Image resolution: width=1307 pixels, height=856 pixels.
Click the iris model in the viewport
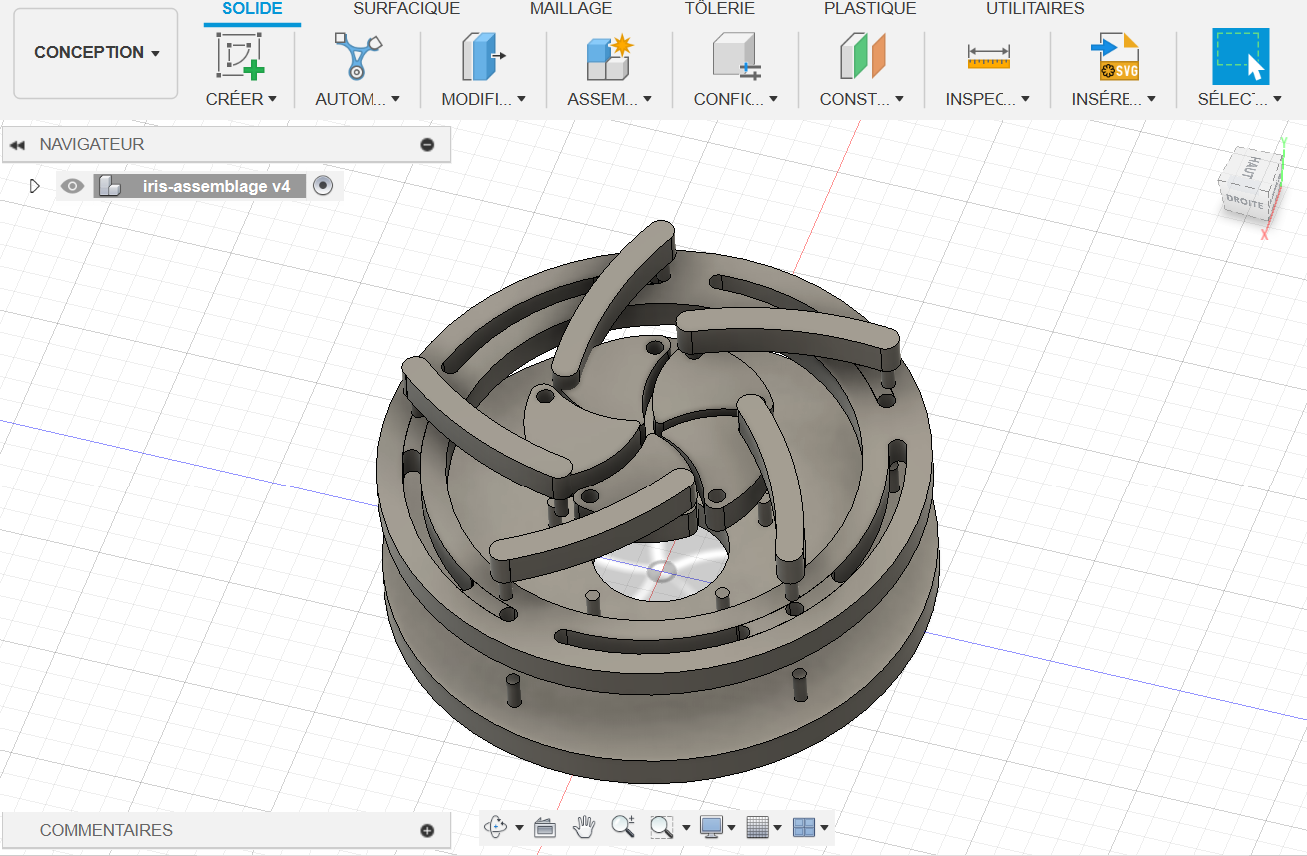tap(656, 500)
